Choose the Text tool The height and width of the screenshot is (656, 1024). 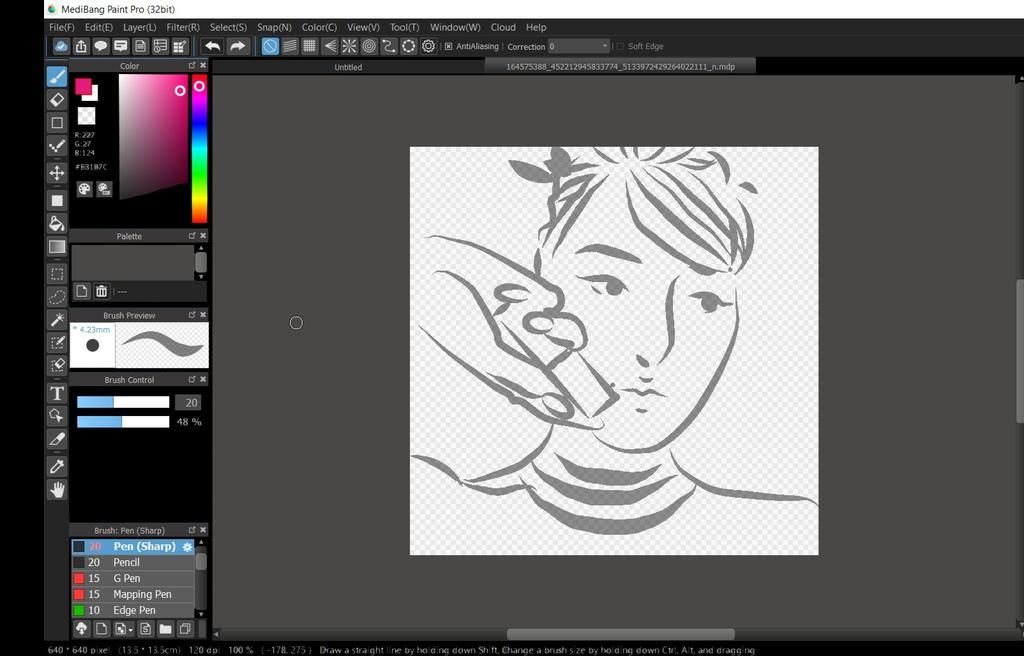coord(57,393)
